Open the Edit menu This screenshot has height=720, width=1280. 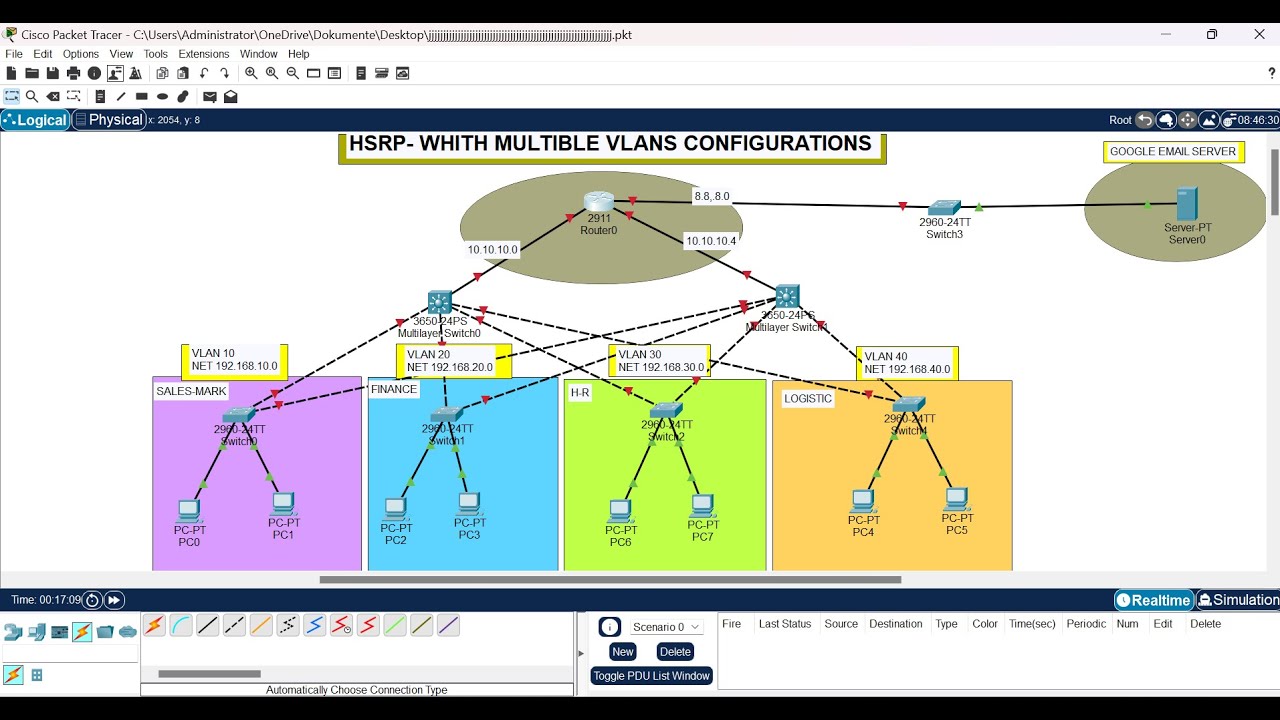pos(43,54)
